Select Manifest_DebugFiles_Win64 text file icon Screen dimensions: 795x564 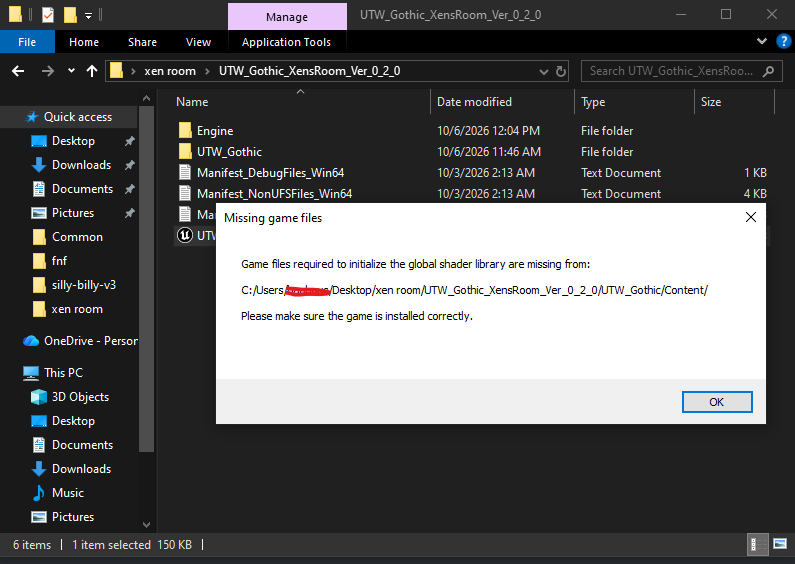tap(185, 172)
